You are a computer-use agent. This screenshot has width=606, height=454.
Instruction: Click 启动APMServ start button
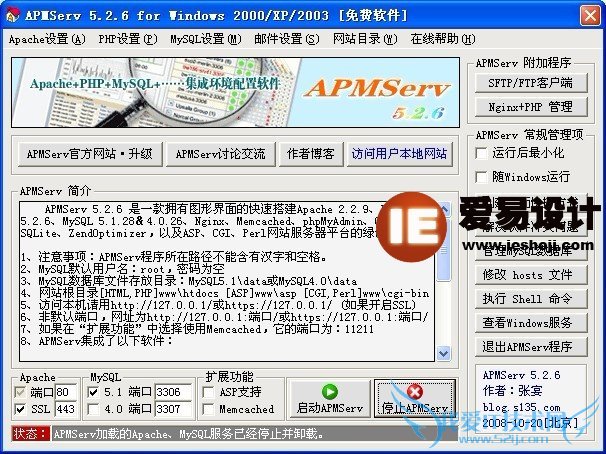[330, 399]
